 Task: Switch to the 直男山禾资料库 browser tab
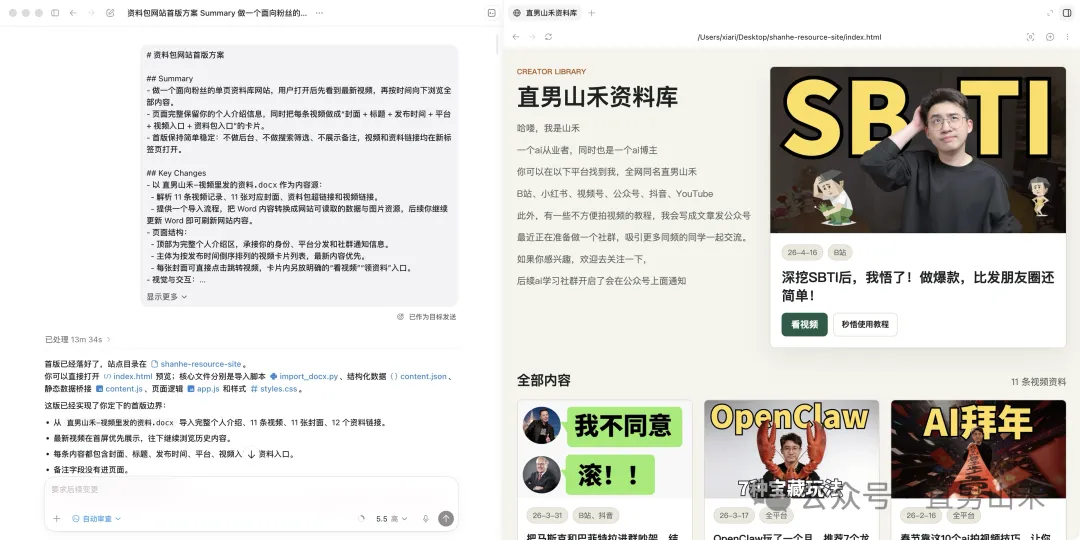pyautogui.click(x=545, y=13)
